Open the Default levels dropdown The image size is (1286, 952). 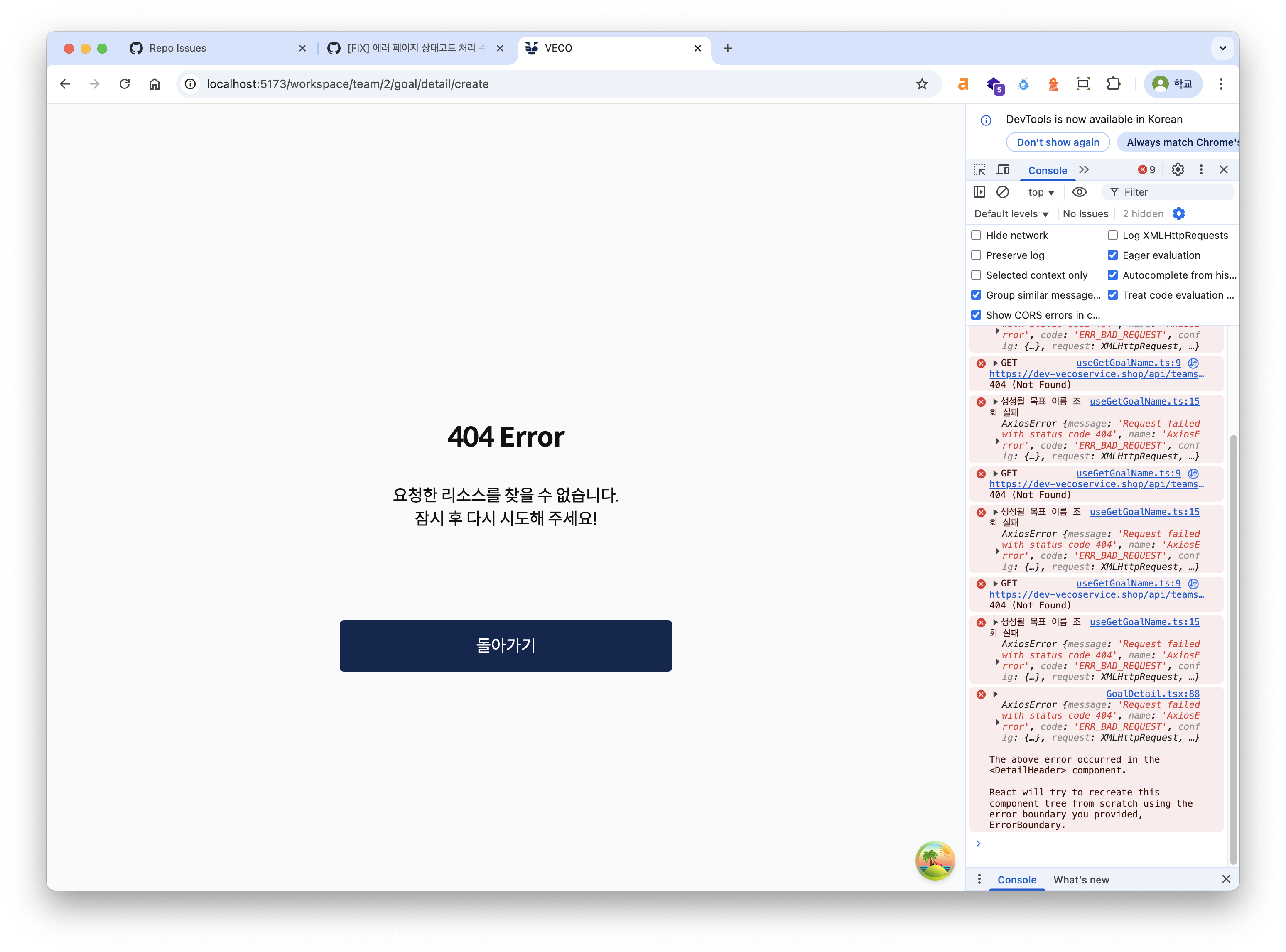[x=1011, y=214]
